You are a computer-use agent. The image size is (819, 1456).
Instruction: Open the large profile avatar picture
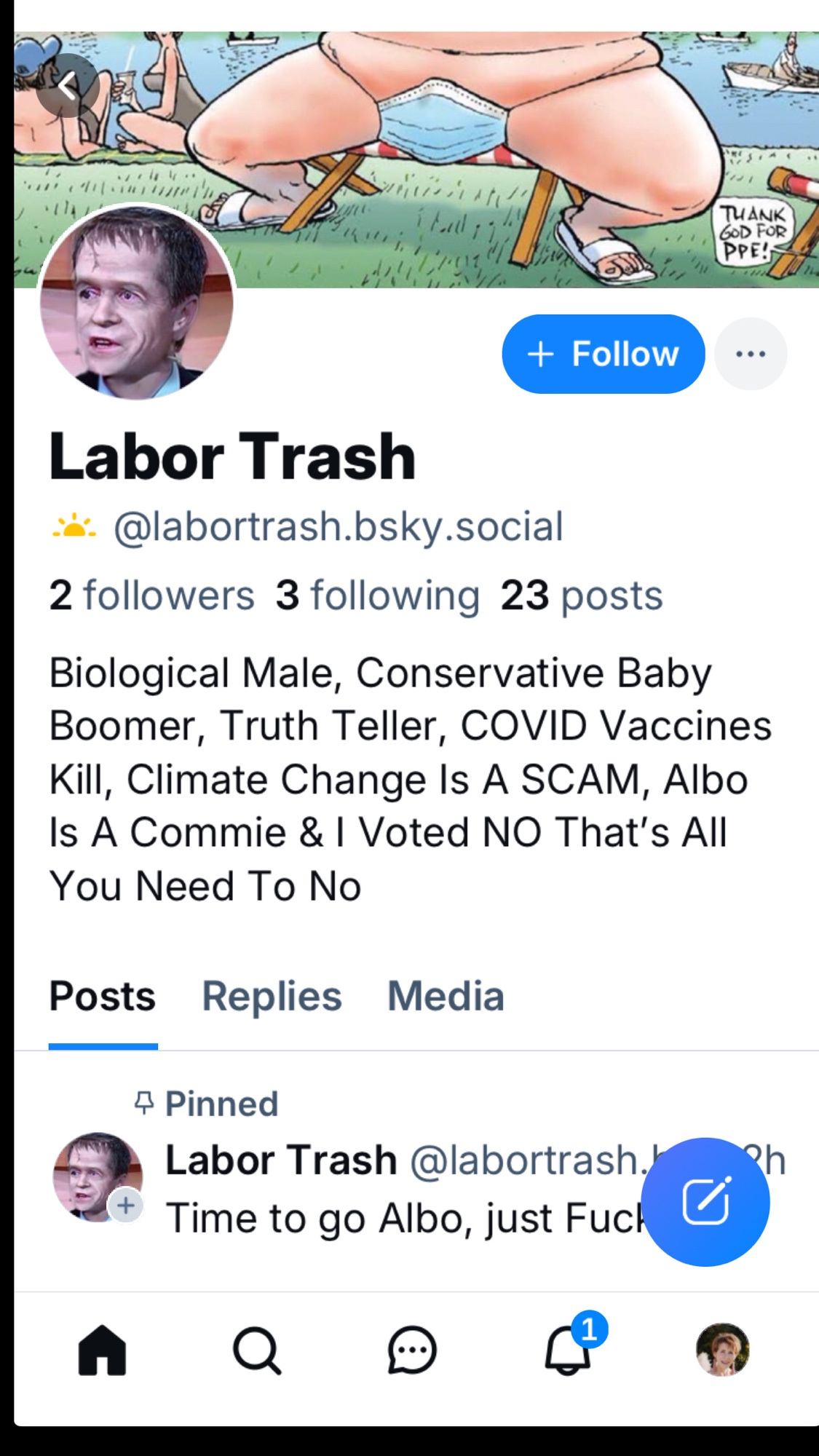pyautogui.click(x=137, y=301)
